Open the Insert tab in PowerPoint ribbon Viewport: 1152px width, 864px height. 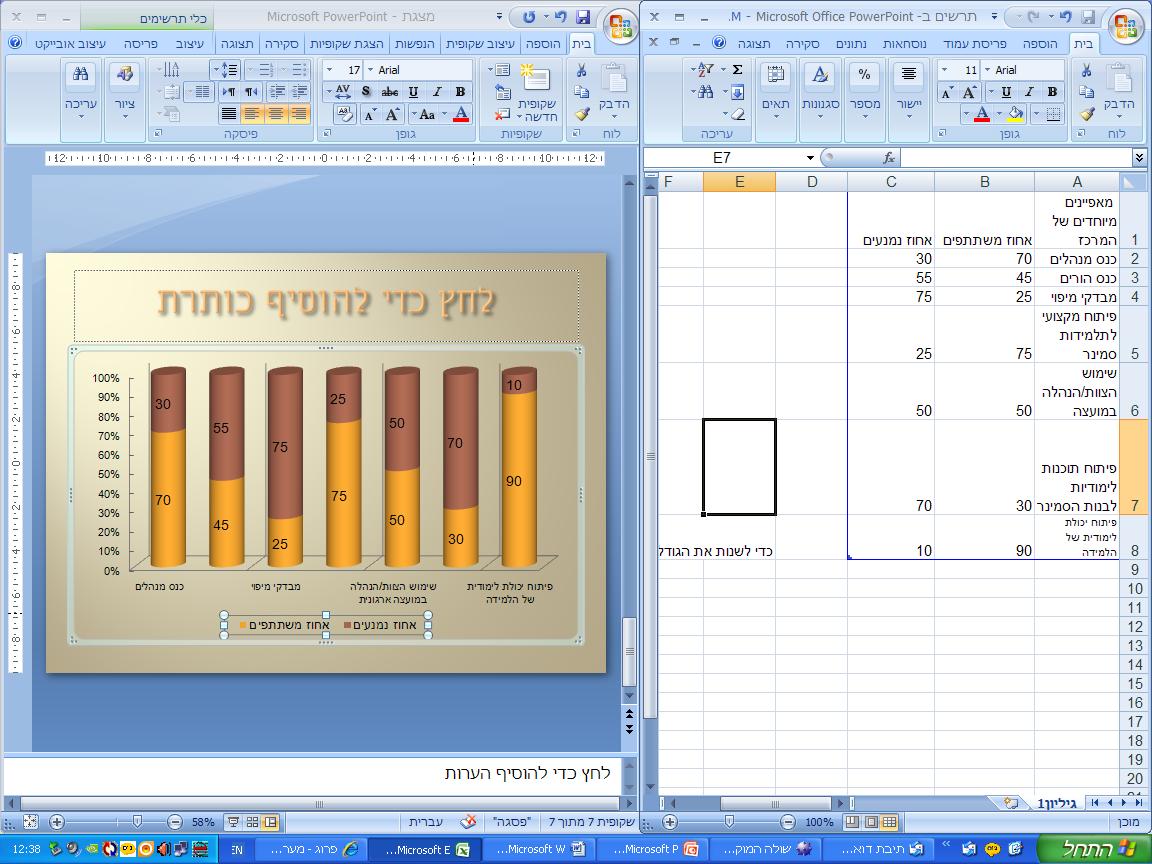(542, 43)
